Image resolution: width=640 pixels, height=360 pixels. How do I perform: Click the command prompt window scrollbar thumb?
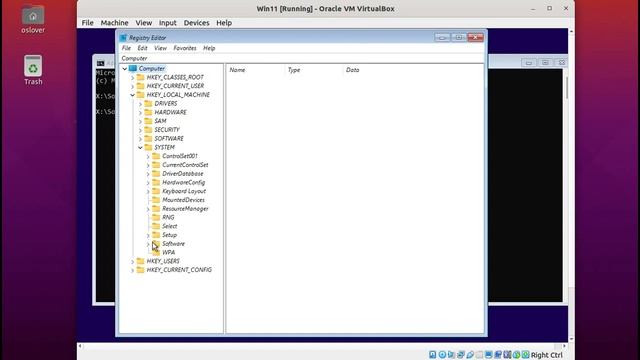pyautogui.click(x=567, y=88)
